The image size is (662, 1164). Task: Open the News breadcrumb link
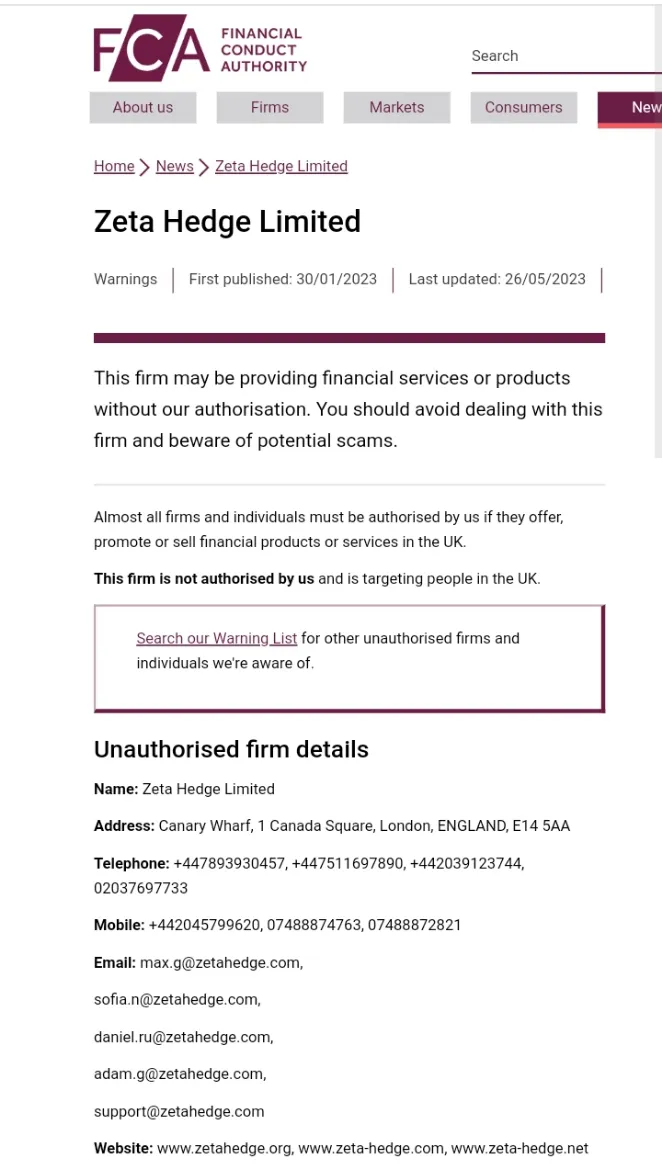[174, 166]
